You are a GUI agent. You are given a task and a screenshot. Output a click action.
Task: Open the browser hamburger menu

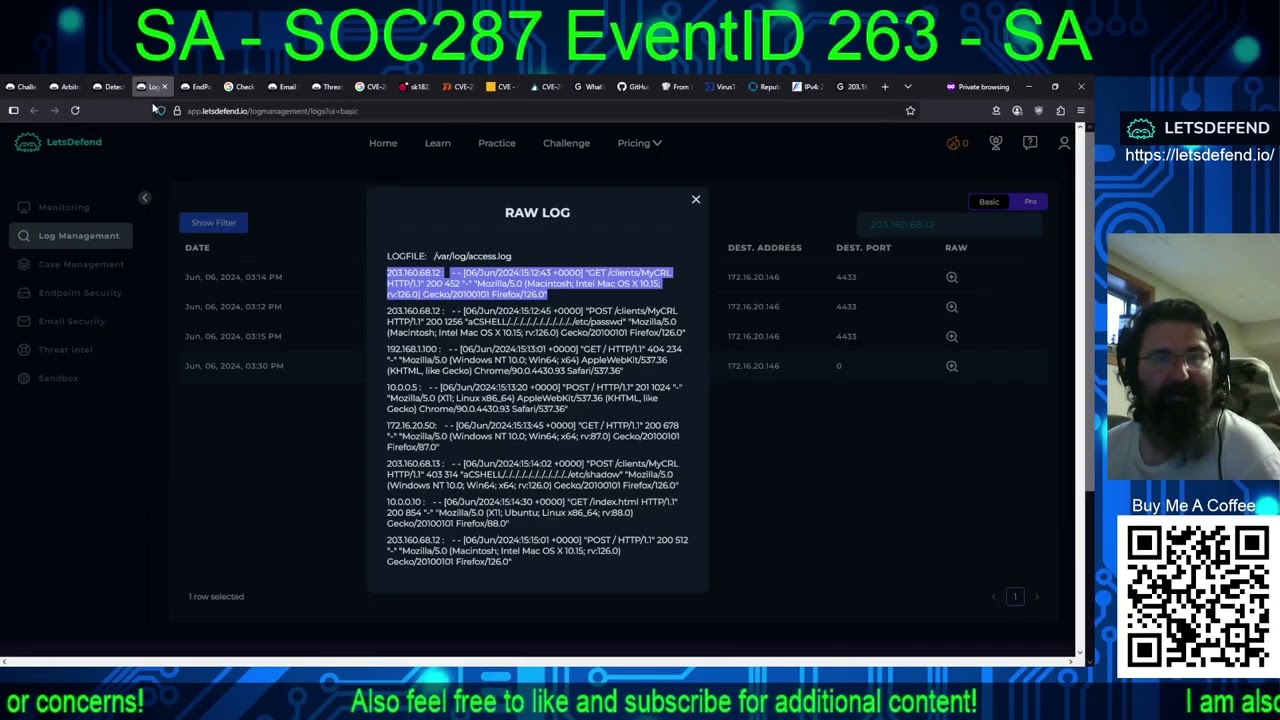click(1081, 111)
